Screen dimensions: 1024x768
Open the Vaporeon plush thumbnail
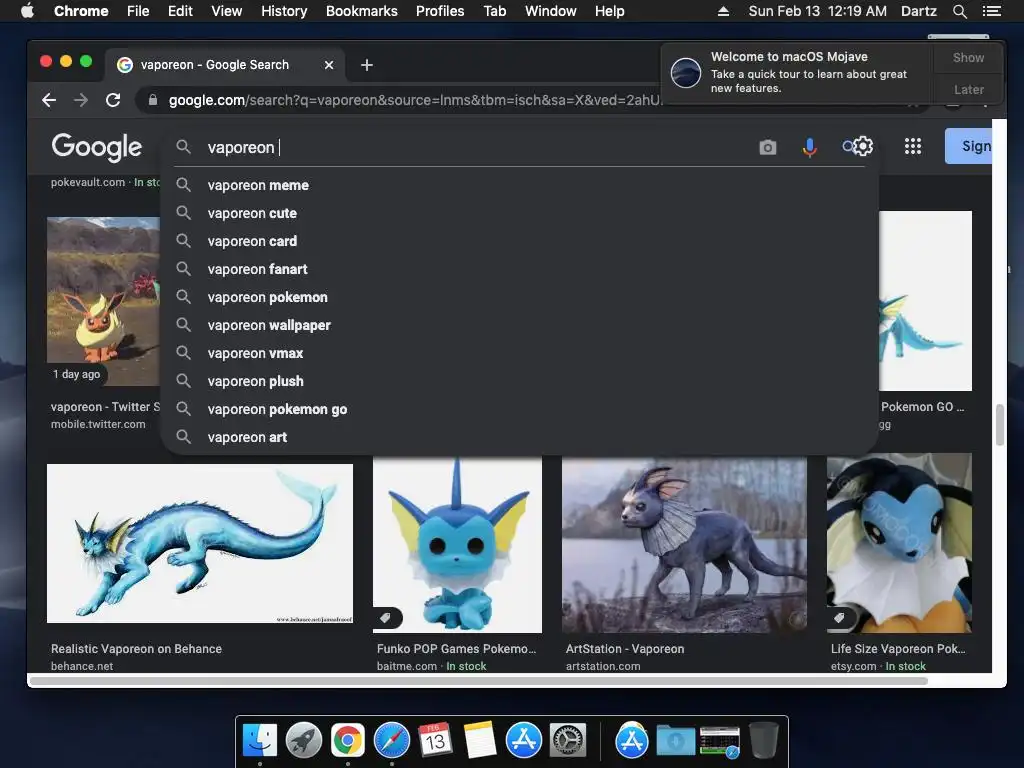click(x=899, y=543)
